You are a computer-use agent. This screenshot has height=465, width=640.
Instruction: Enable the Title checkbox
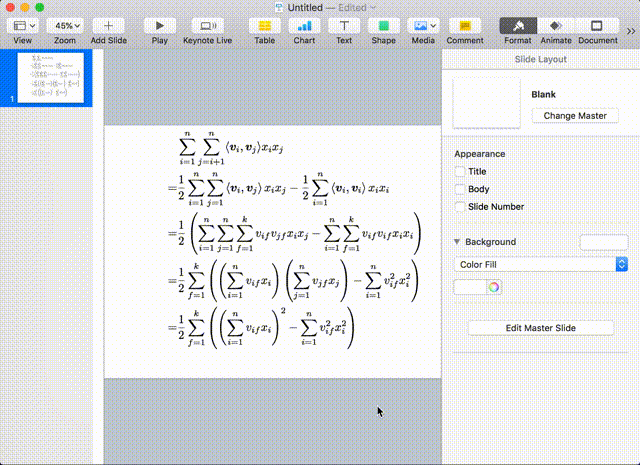click(x=459, y=171)
